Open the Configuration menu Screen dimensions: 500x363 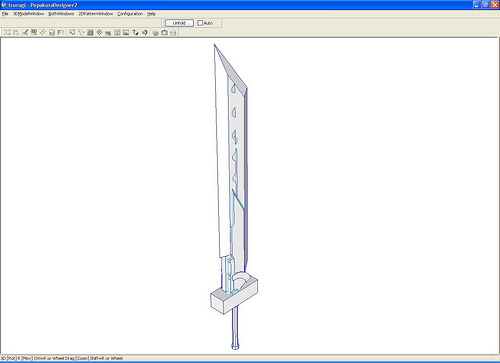[x=130, y=14]
